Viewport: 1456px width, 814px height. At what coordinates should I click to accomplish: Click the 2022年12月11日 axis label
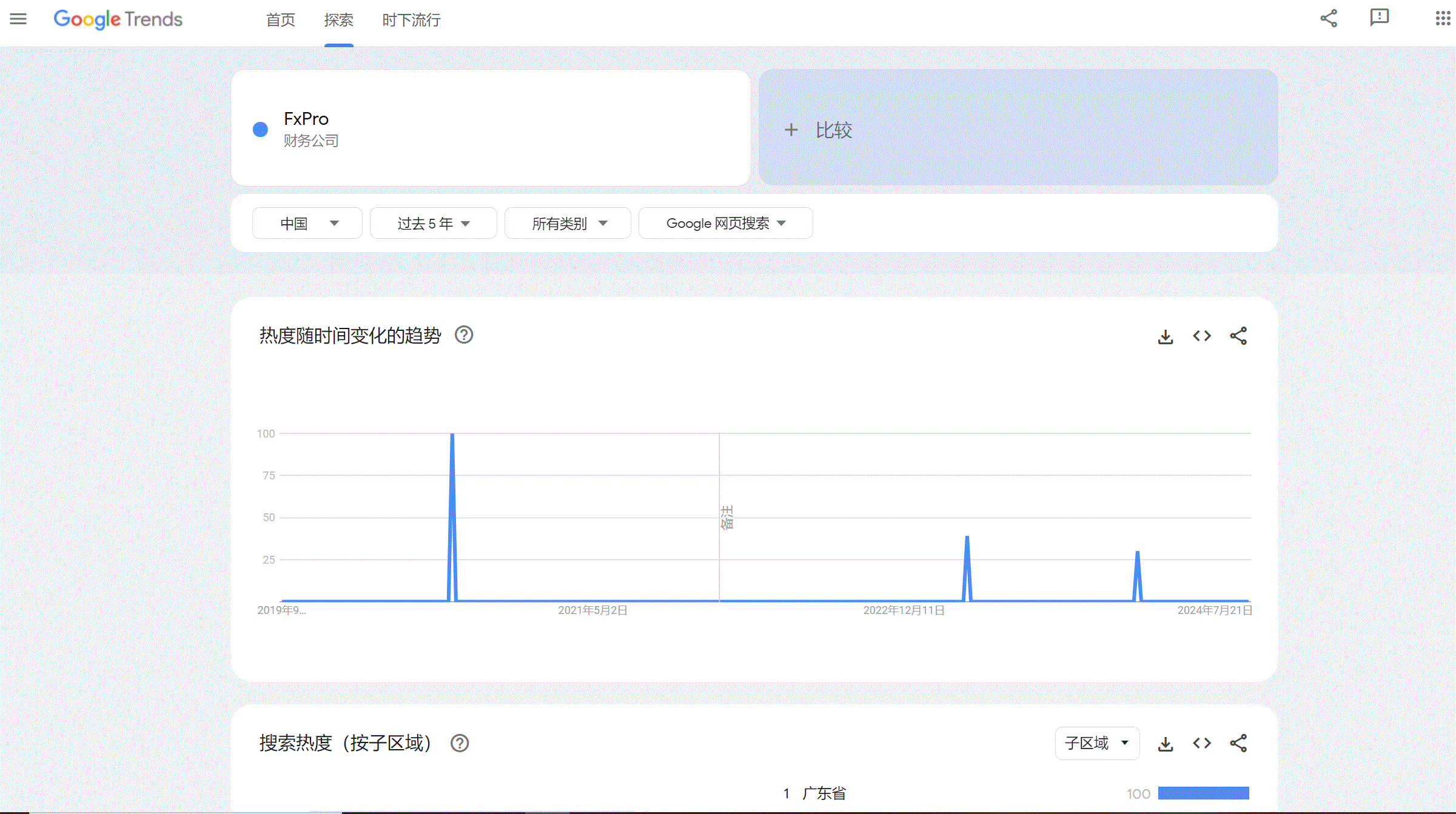coord(904,610)
